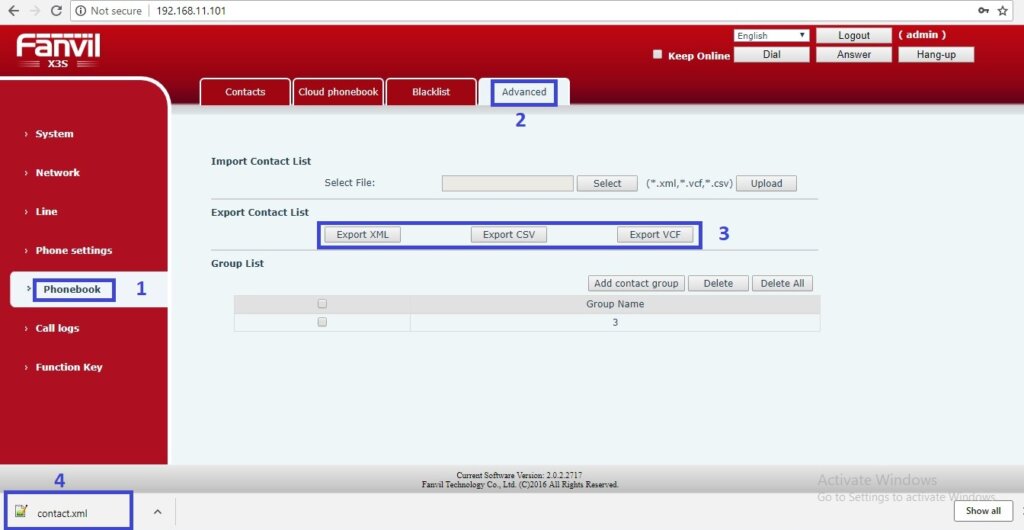Image resolution: width=1024 pixels, height=530 pixels.
Task: Expand the System sidebar menu
Action: 54,134
